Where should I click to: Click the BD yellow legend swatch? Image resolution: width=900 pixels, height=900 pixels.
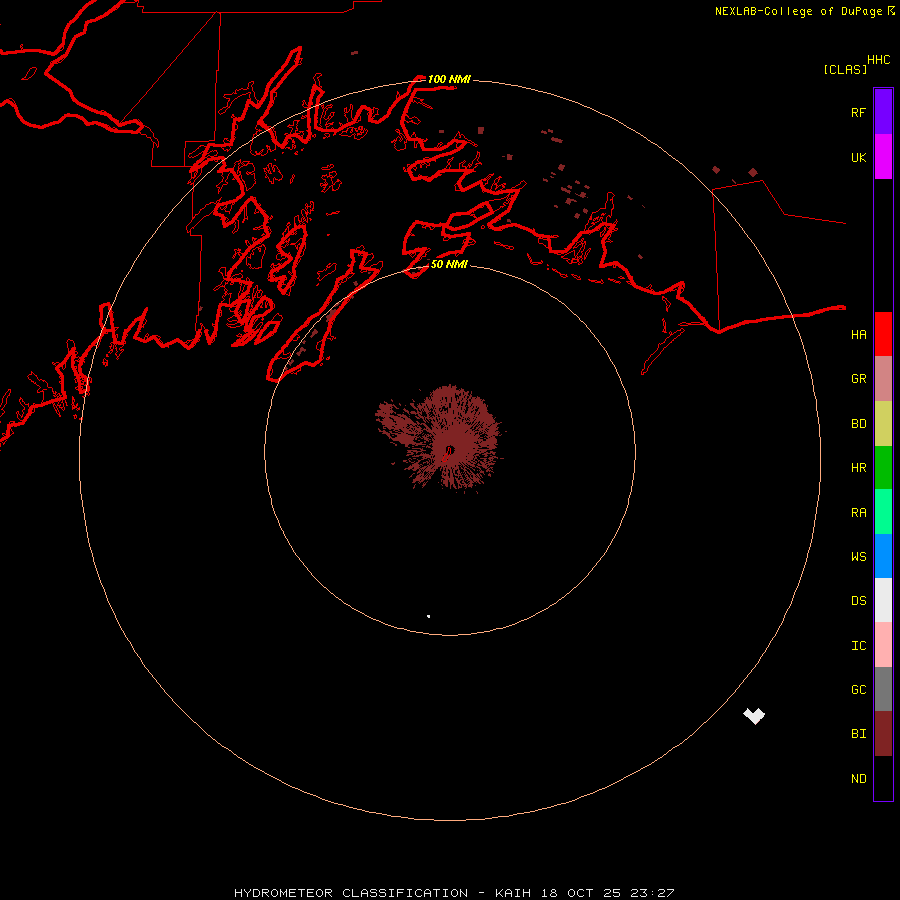pyautogui.click(x=883, y=424)
